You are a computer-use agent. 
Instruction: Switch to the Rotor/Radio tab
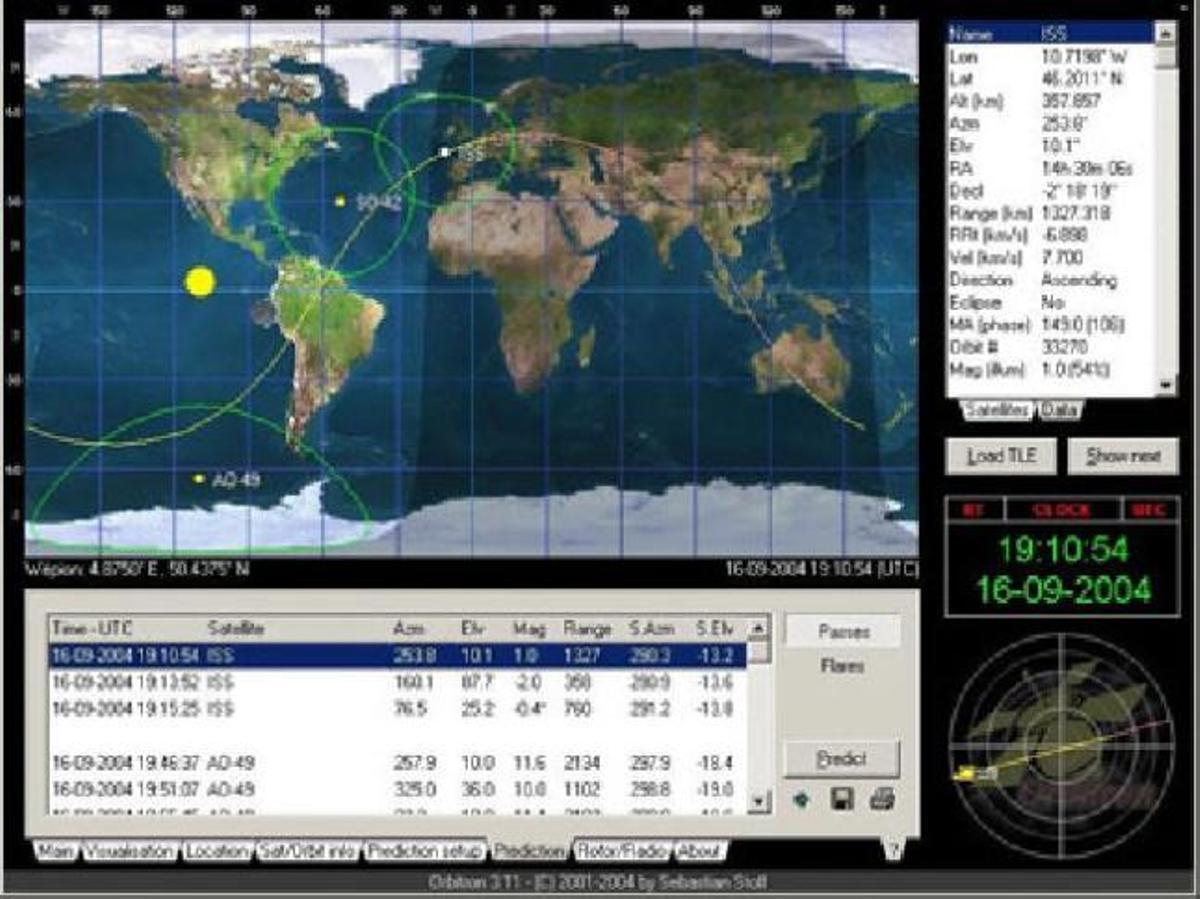(x=621, y=851)
